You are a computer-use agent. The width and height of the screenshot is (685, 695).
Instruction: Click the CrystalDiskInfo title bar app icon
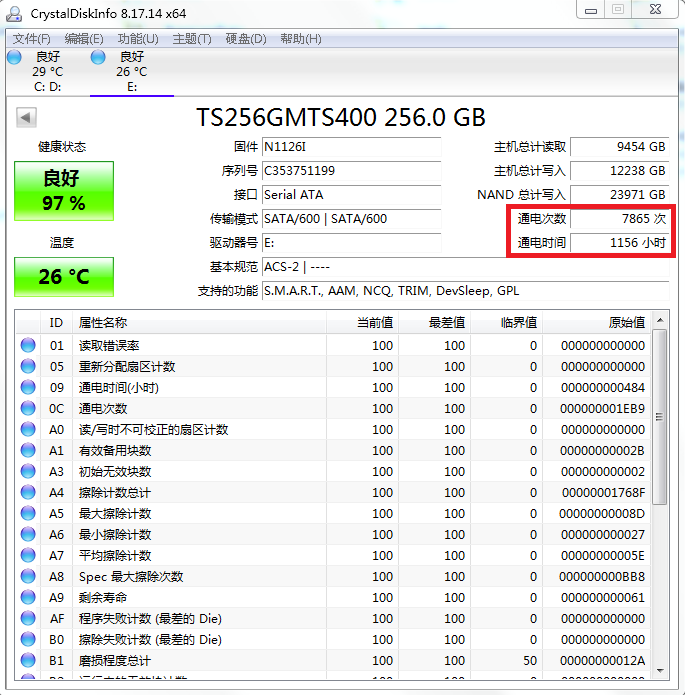pos(14,14)
